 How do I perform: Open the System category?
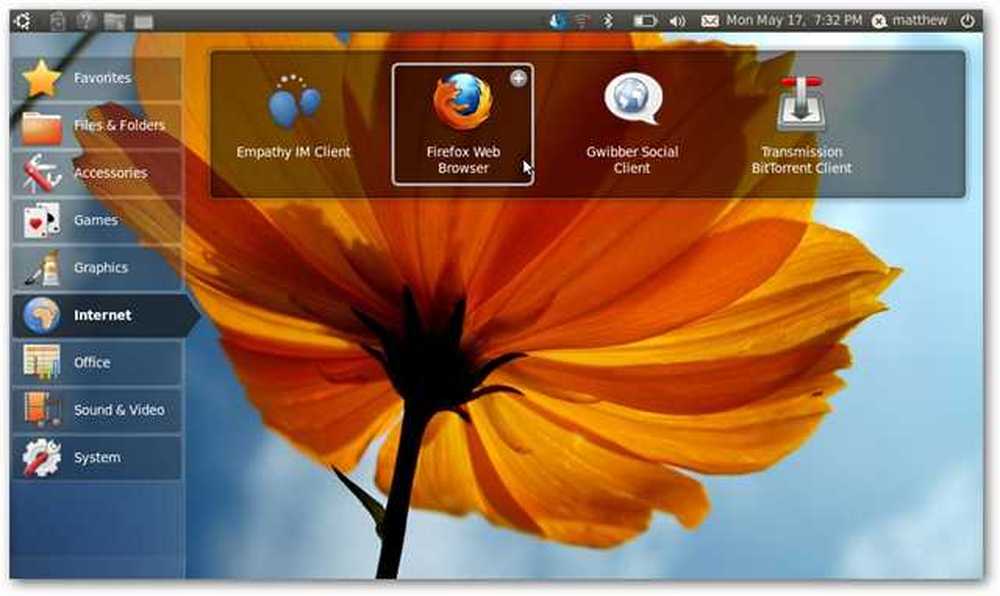coord(97,458)
